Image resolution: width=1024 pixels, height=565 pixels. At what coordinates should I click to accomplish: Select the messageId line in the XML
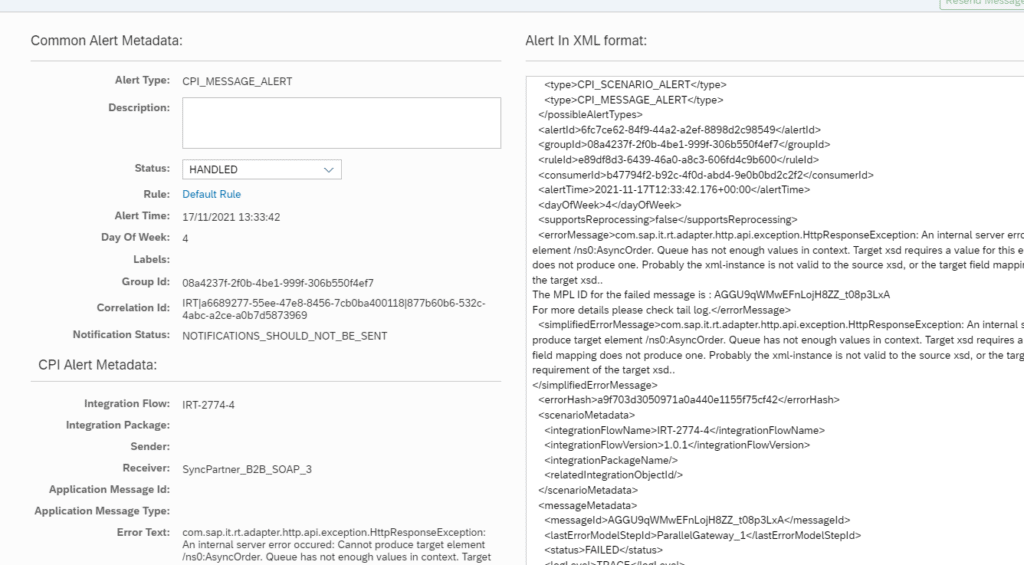[697, 521]
